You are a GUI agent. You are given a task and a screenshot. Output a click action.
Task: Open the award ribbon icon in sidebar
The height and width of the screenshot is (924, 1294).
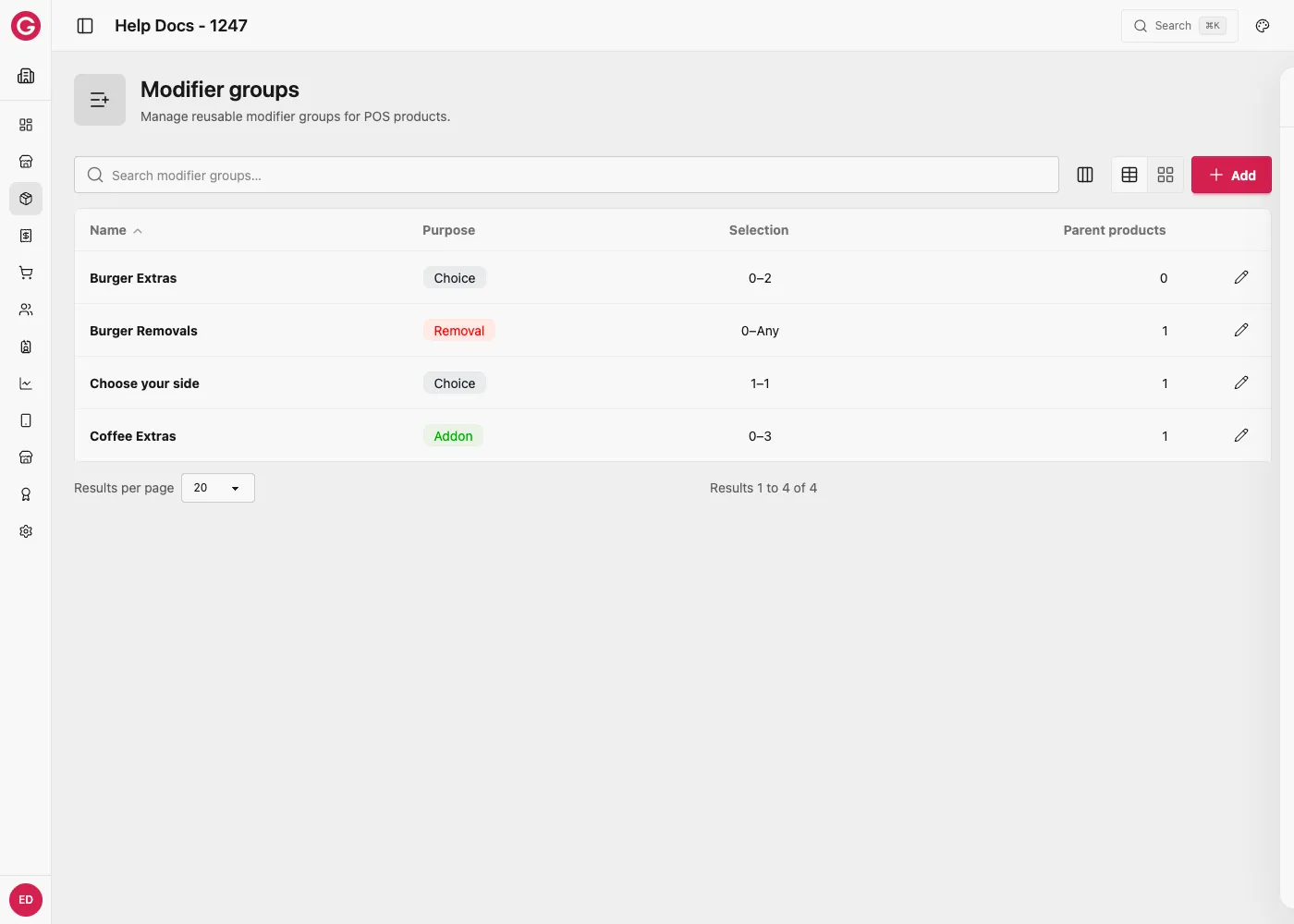(x=26, y=494)
